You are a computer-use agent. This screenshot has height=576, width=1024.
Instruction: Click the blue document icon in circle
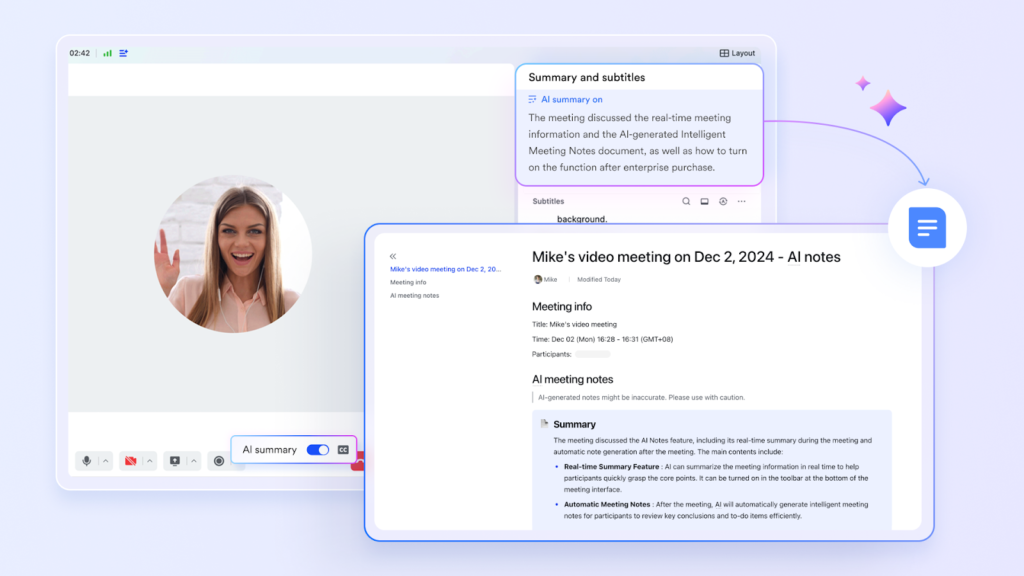tap(926, 228)
